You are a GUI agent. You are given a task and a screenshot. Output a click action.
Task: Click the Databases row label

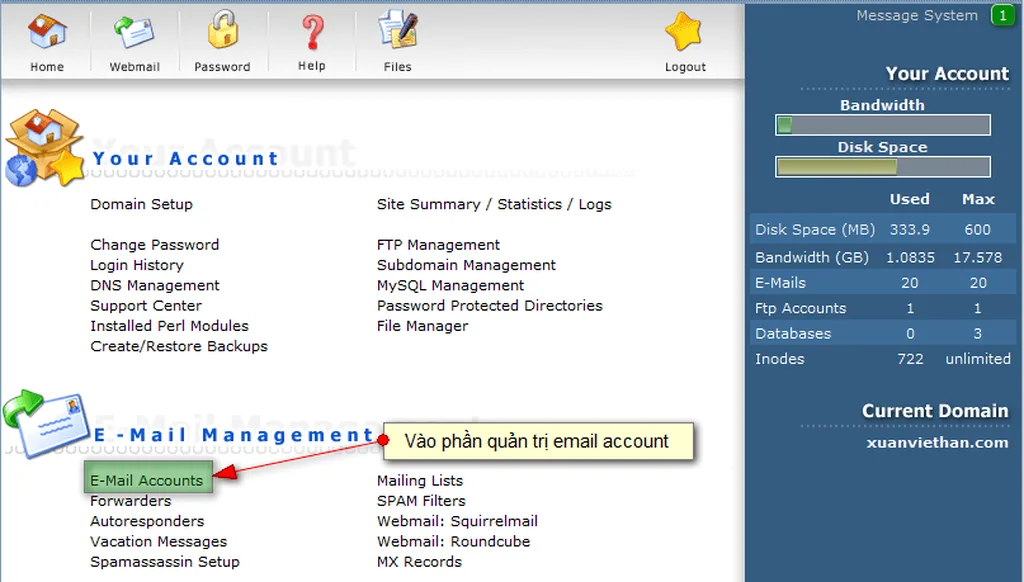click(x=793, y=334)
